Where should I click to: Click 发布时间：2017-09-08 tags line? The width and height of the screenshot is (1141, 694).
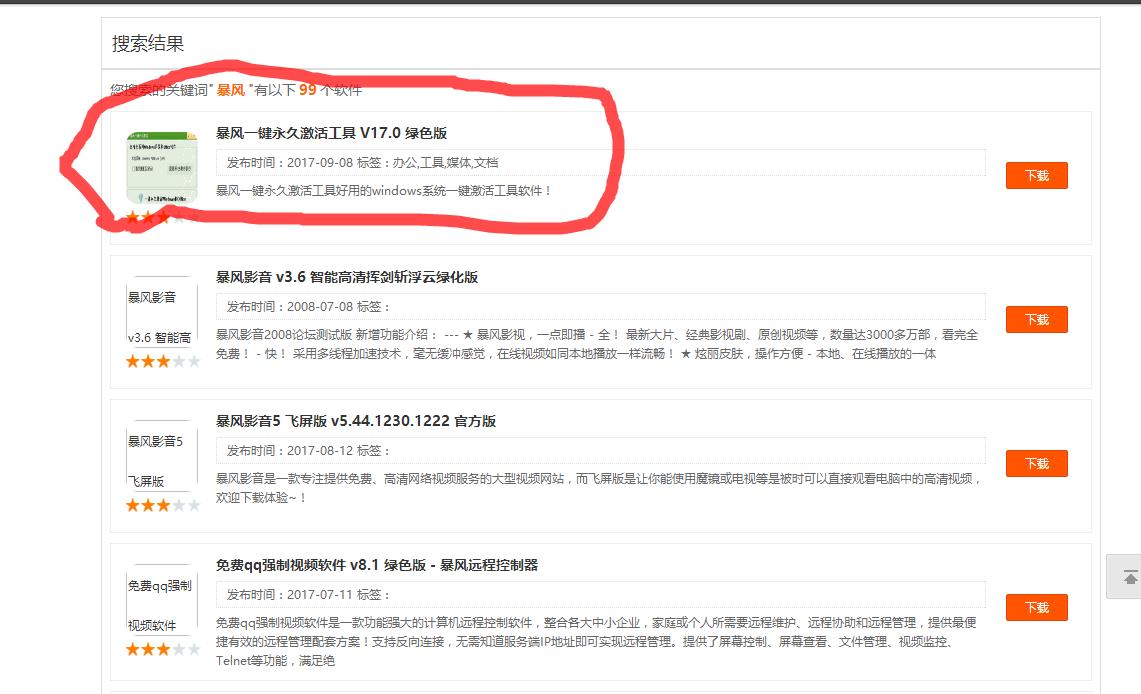pos(600,163)
